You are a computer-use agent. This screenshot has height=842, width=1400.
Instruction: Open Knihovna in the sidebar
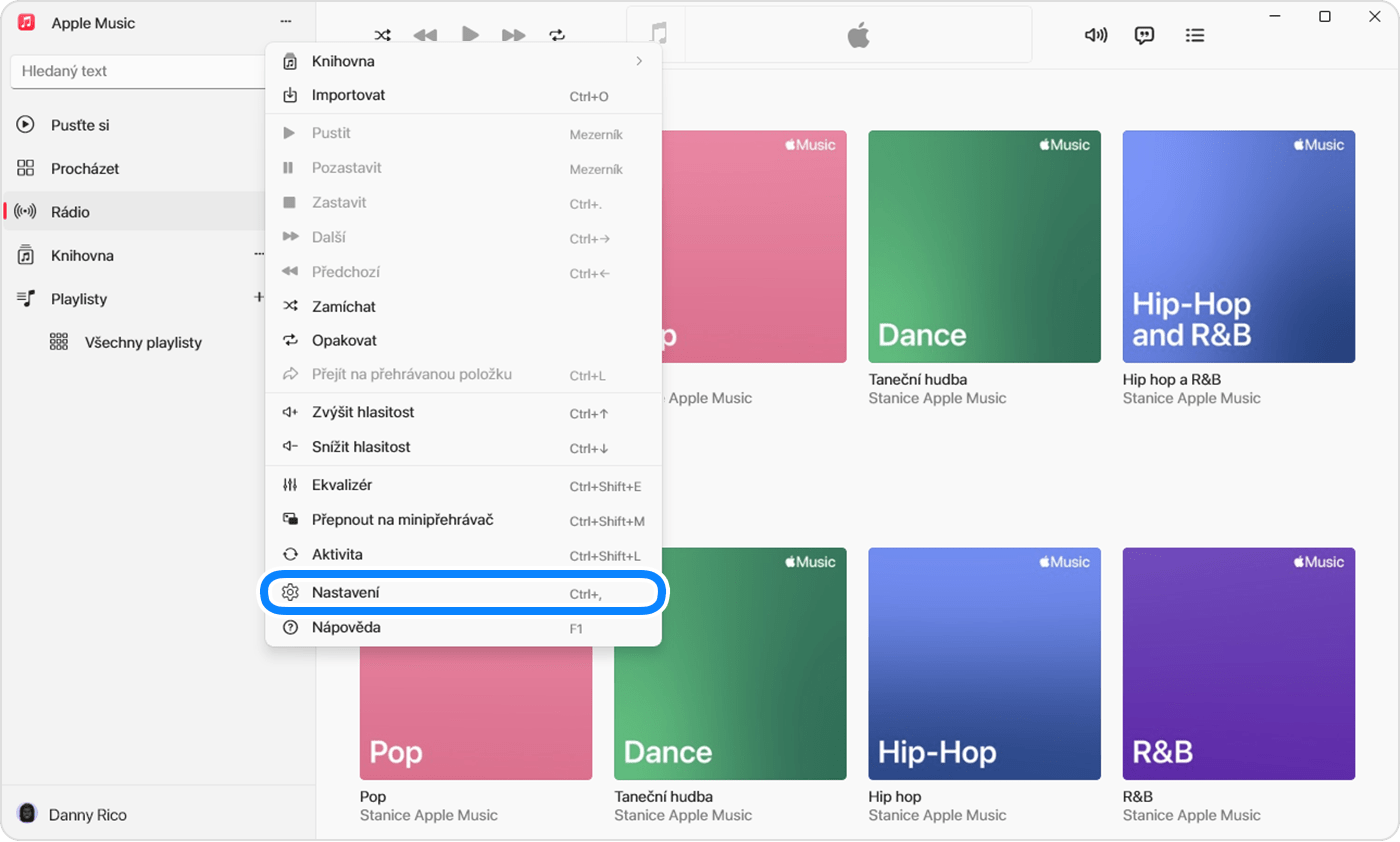(x=134, y=255)
